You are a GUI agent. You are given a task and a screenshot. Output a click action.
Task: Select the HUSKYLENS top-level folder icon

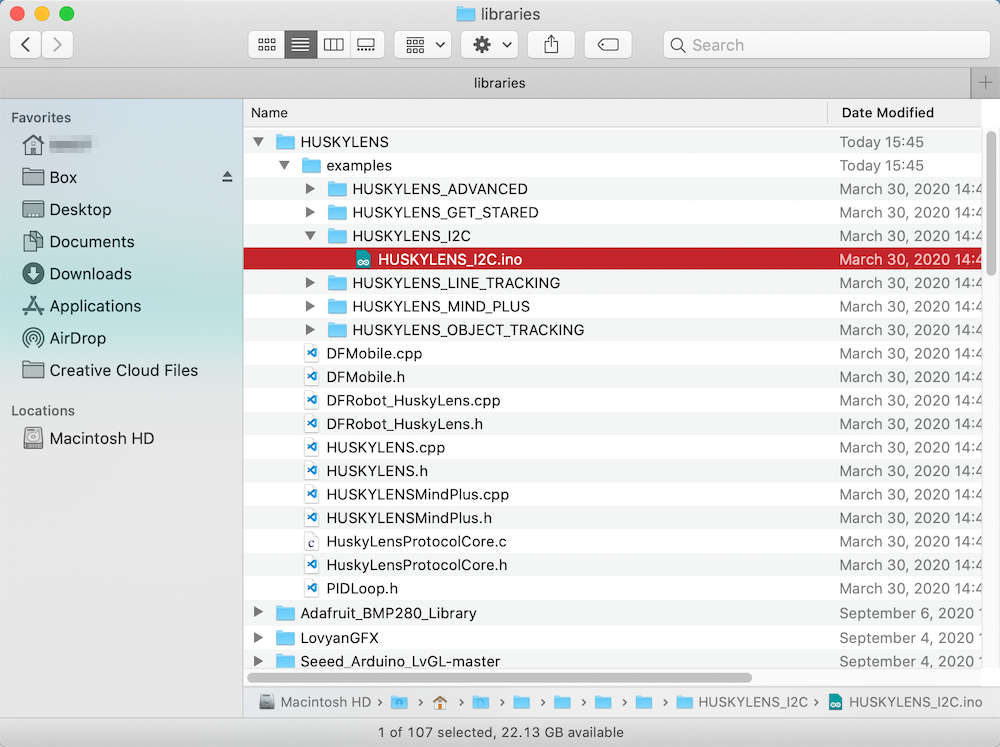click(285, 142)
